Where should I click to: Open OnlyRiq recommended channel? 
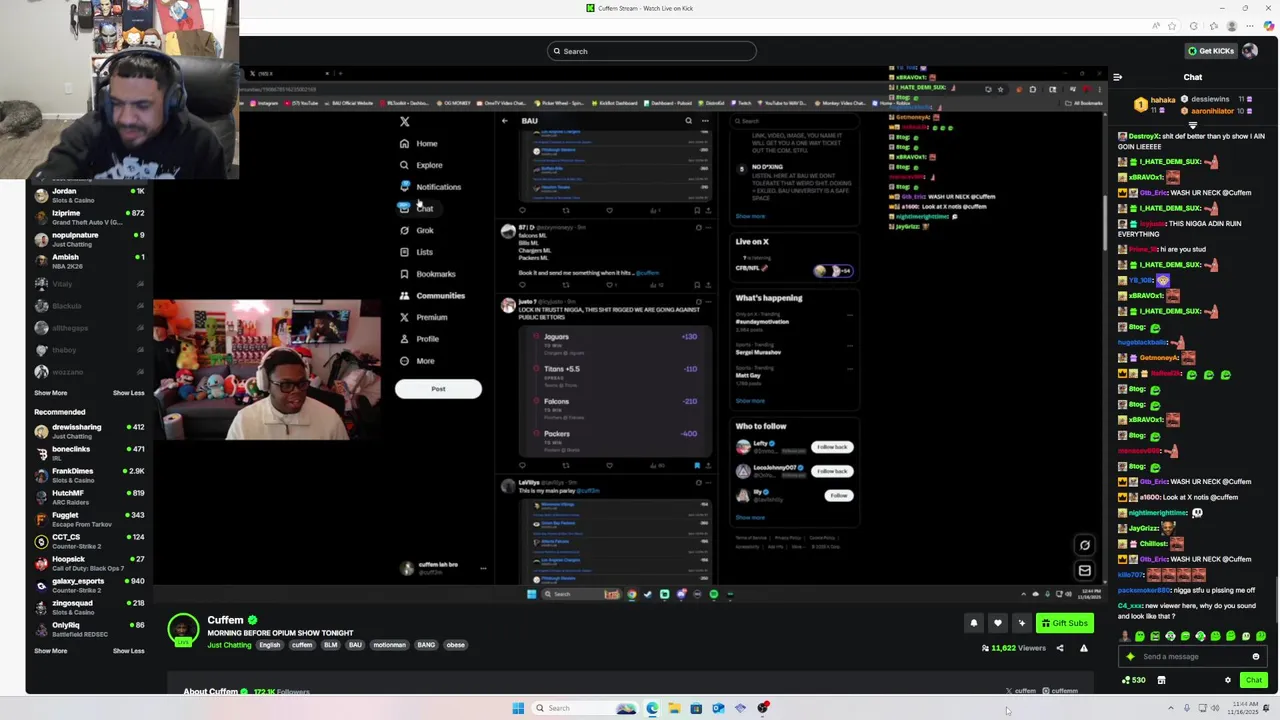[x=89, y=629]
